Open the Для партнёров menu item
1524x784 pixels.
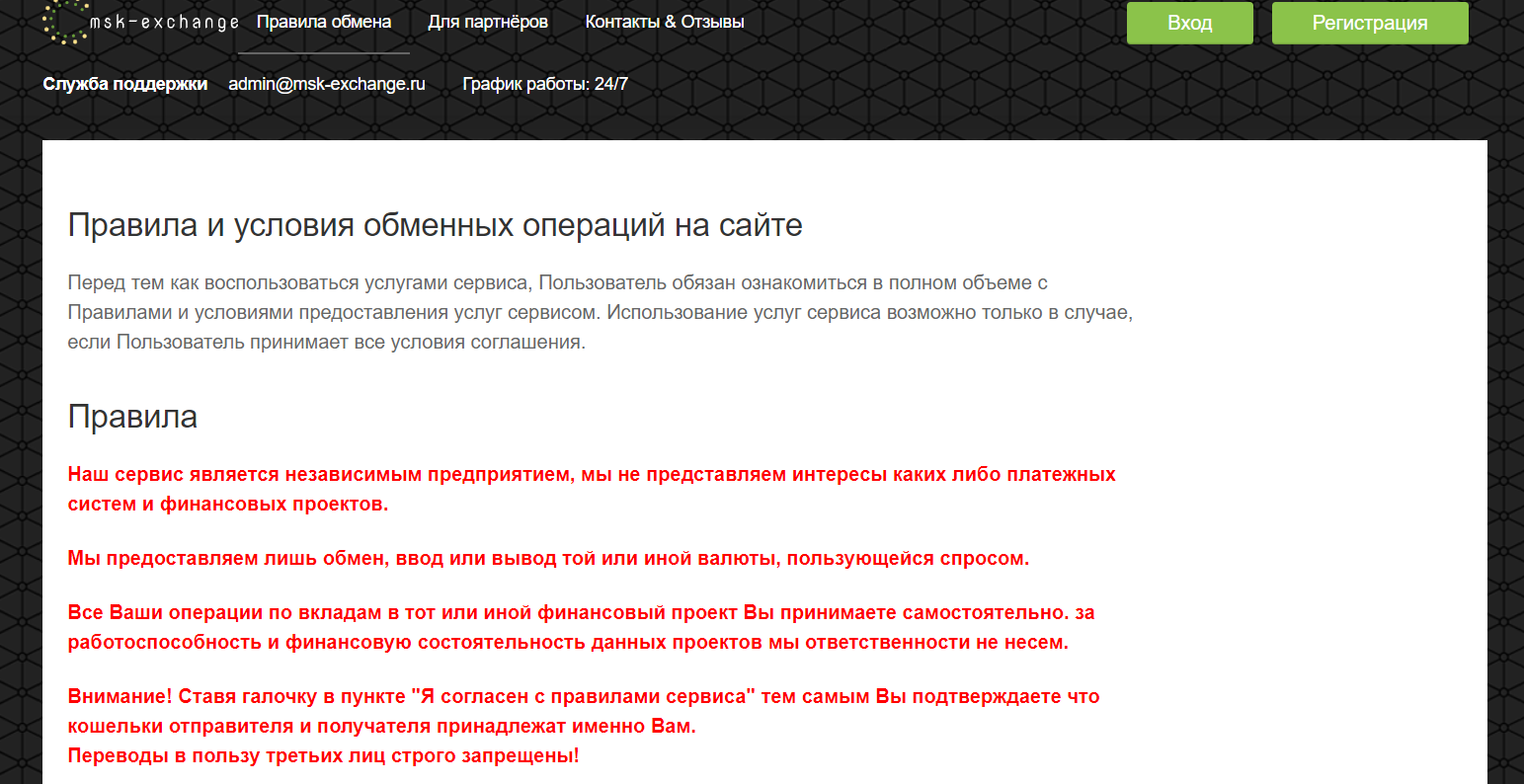(488, 22)
